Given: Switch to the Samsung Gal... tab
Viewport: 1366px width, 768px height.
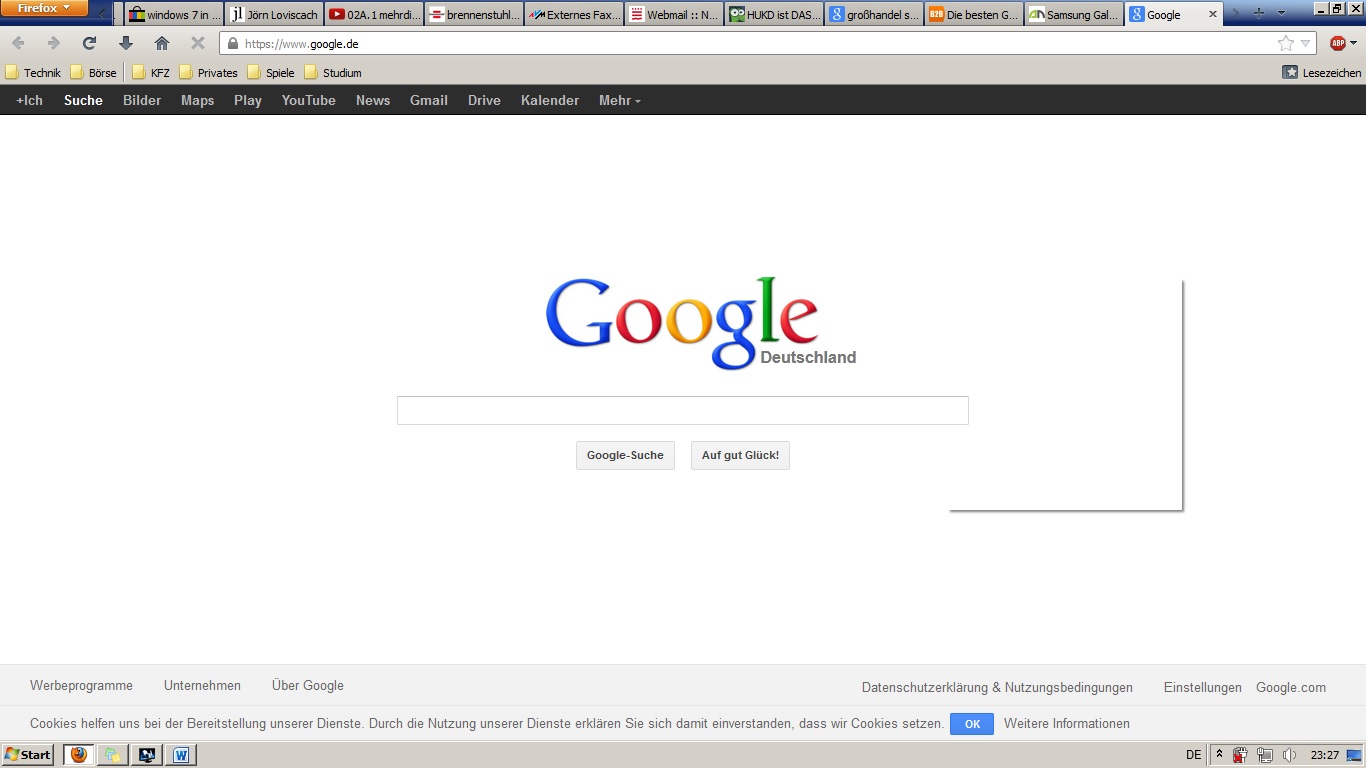Looking at the screenshot, I should [1075, 15].
